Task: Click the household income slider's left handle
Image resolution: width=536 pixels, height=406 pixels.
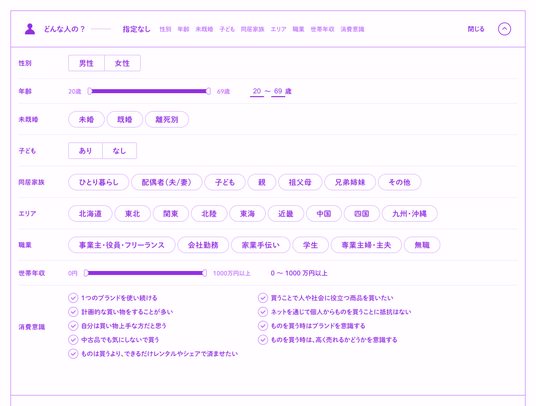Action: [x=86, y=273]
